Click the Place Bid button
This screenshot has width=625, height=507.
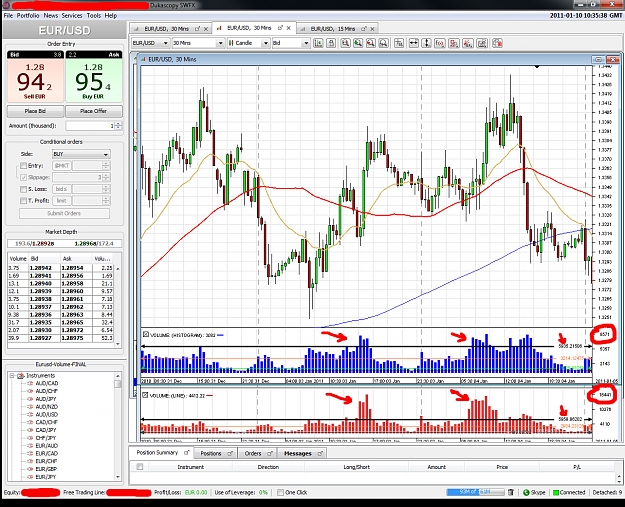pyautogui.click(x=35, y=111)
